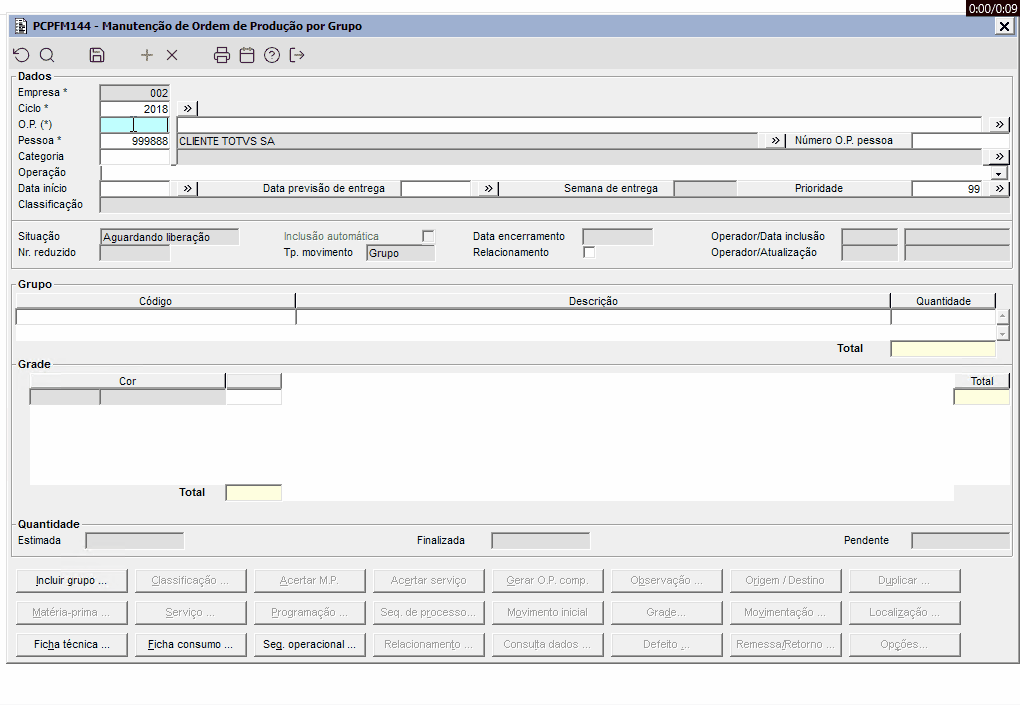The image size is (1020, 705).
Task: Click the Categoria code input
Action: coord(135,157)
